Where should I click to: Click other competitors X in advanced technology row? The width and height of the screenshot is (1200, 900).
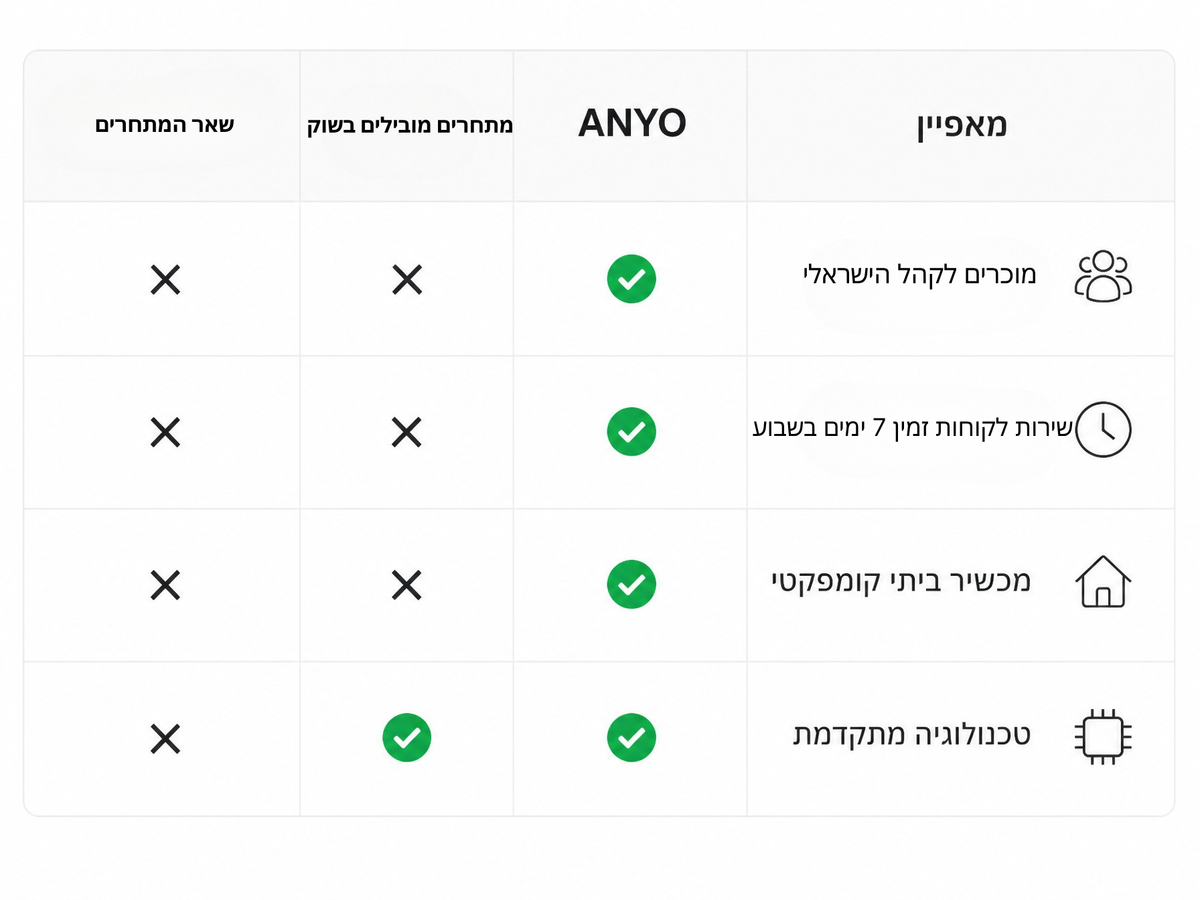[165, 739]
